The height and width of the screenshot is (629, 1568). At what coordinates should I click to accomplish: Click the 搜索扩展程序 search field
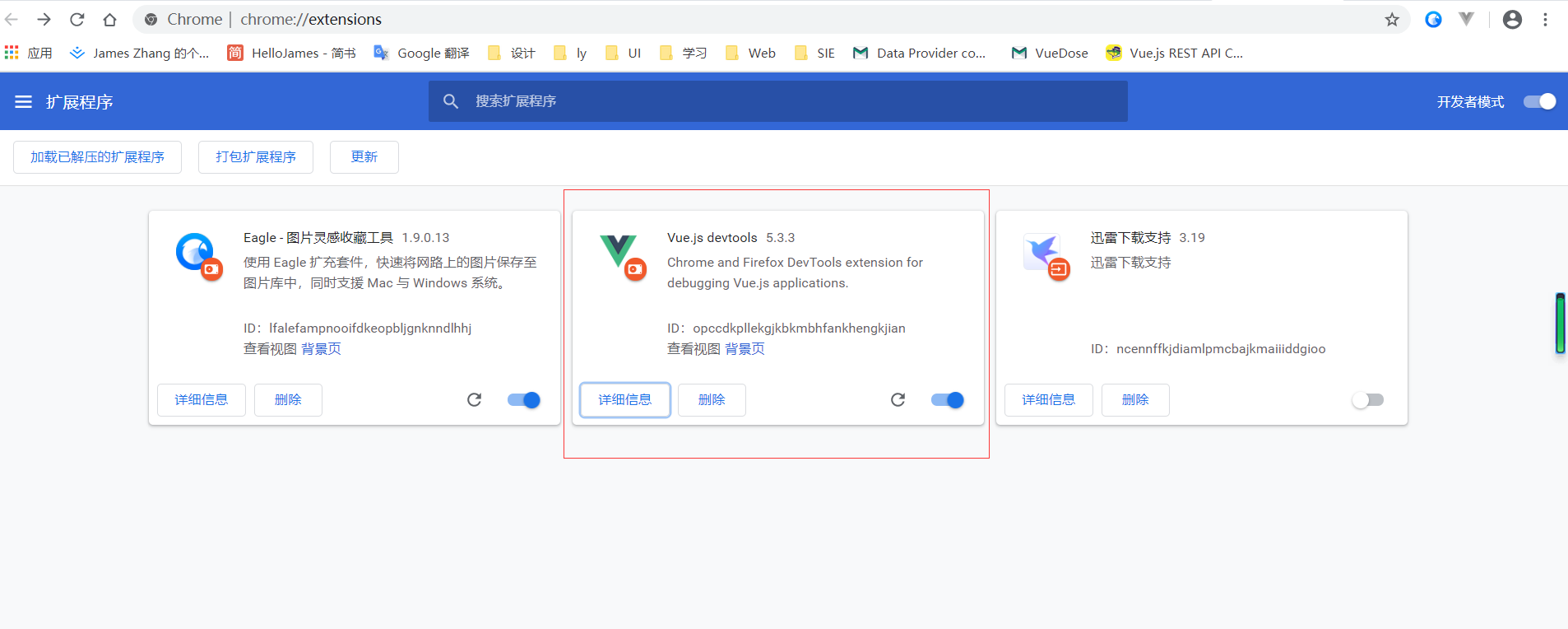coord(777,101)
